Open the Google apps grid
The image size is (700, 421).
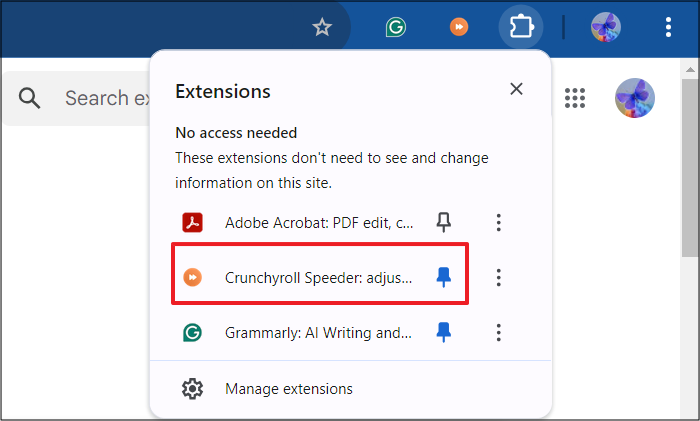tap(574, 98)
